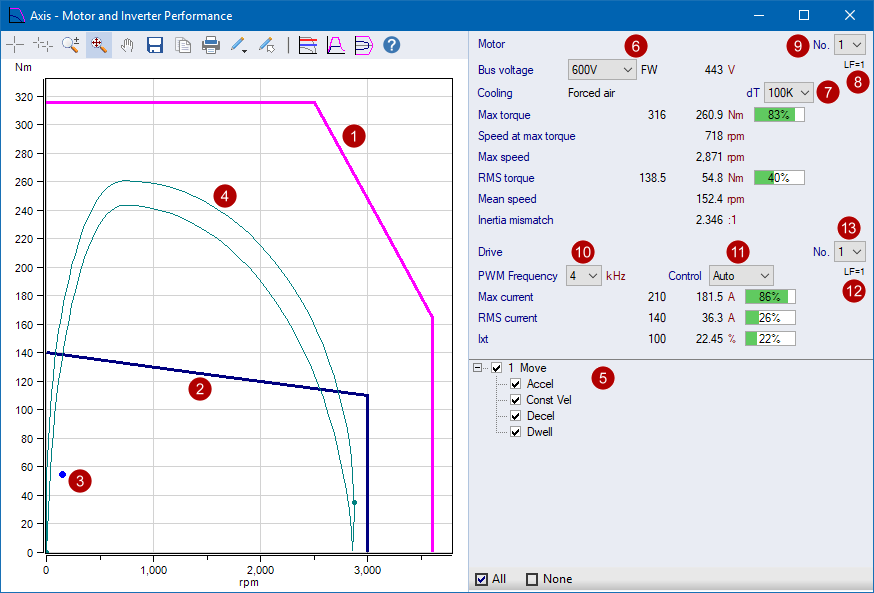Open the Bus voltage dropdown
The height and width of the screenshot is (593, 874).
click(602, 70)
